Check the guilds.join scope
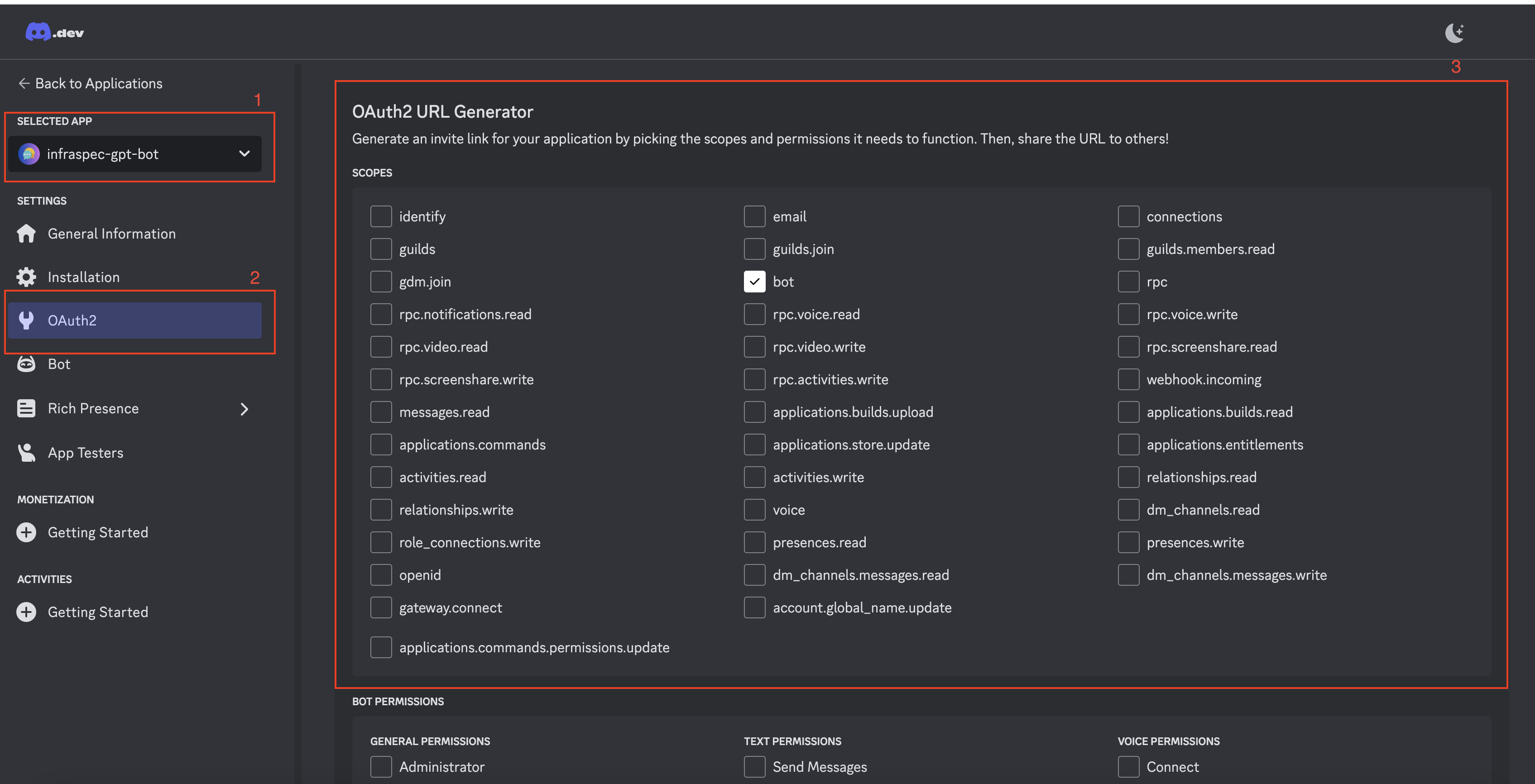The height and width of the screenshot is (784, 1535). [754, 249]
